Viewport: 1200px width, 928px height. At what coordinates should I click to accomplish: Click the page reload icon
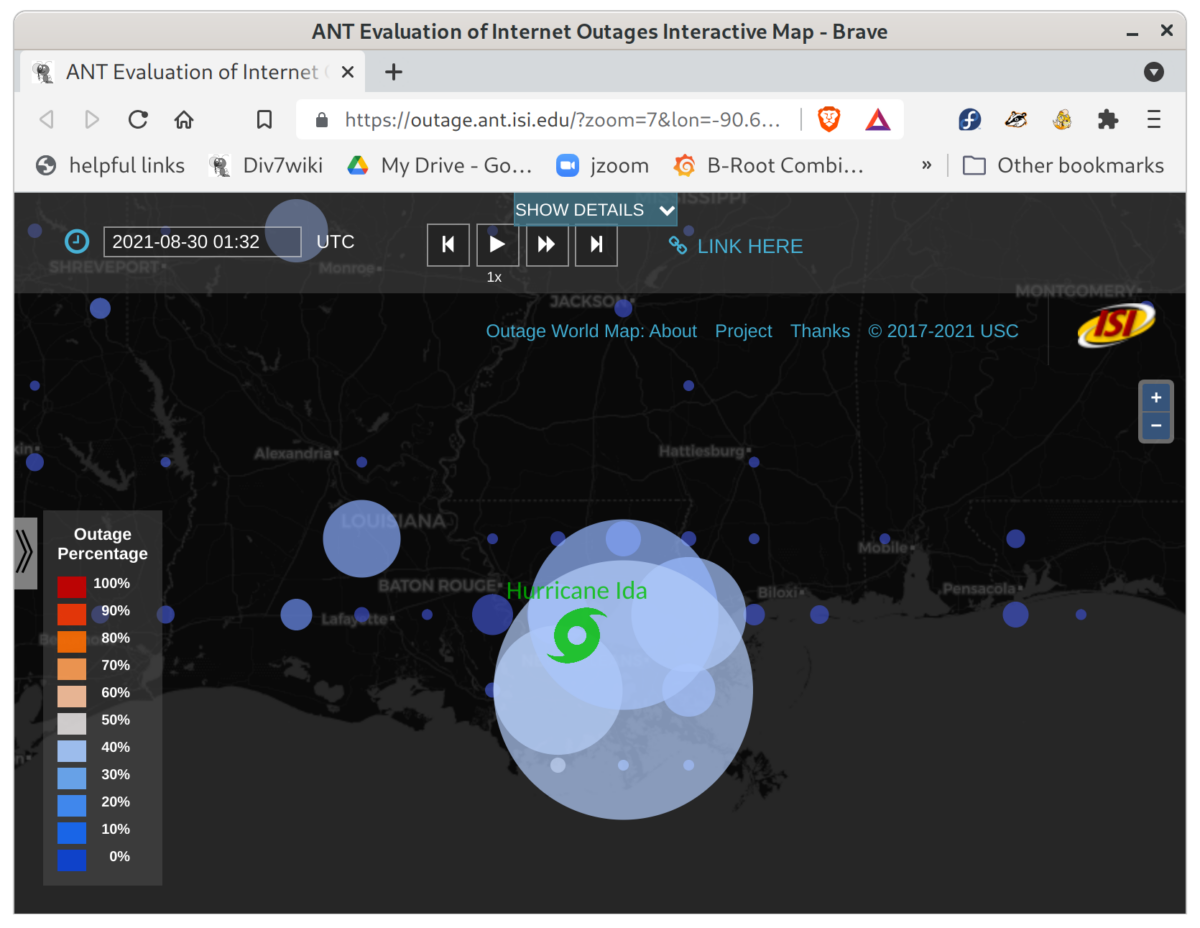[138, 119]
